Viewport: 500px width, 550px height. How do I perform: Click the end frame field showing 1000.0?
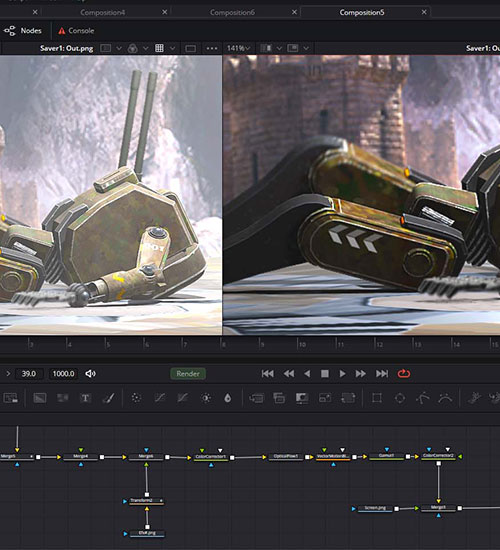(64, 374)
